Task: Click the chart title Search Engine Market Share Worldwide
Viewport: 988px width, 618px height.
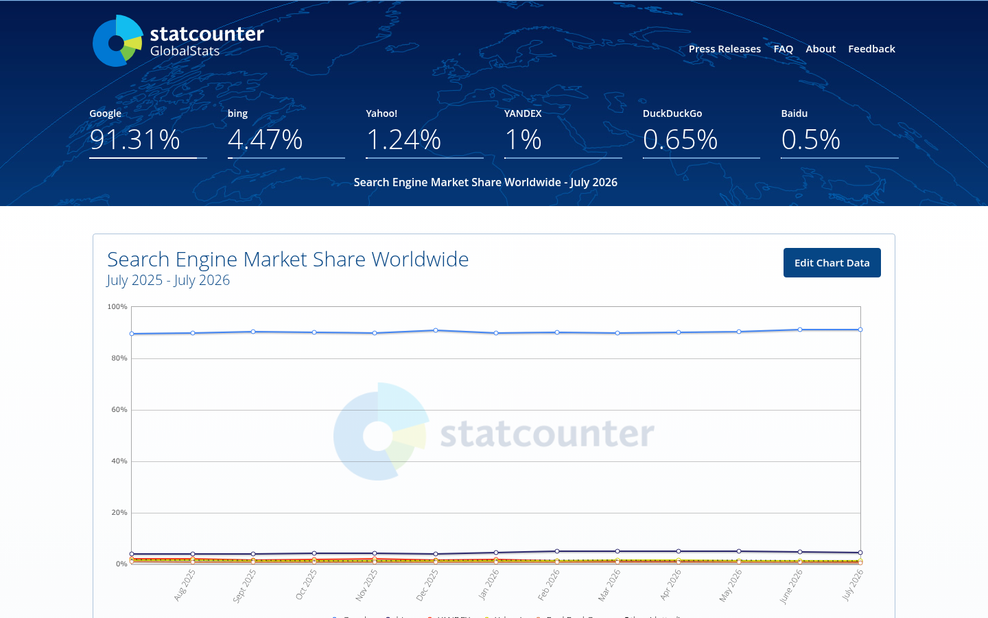Action: [x=287, y=259]
